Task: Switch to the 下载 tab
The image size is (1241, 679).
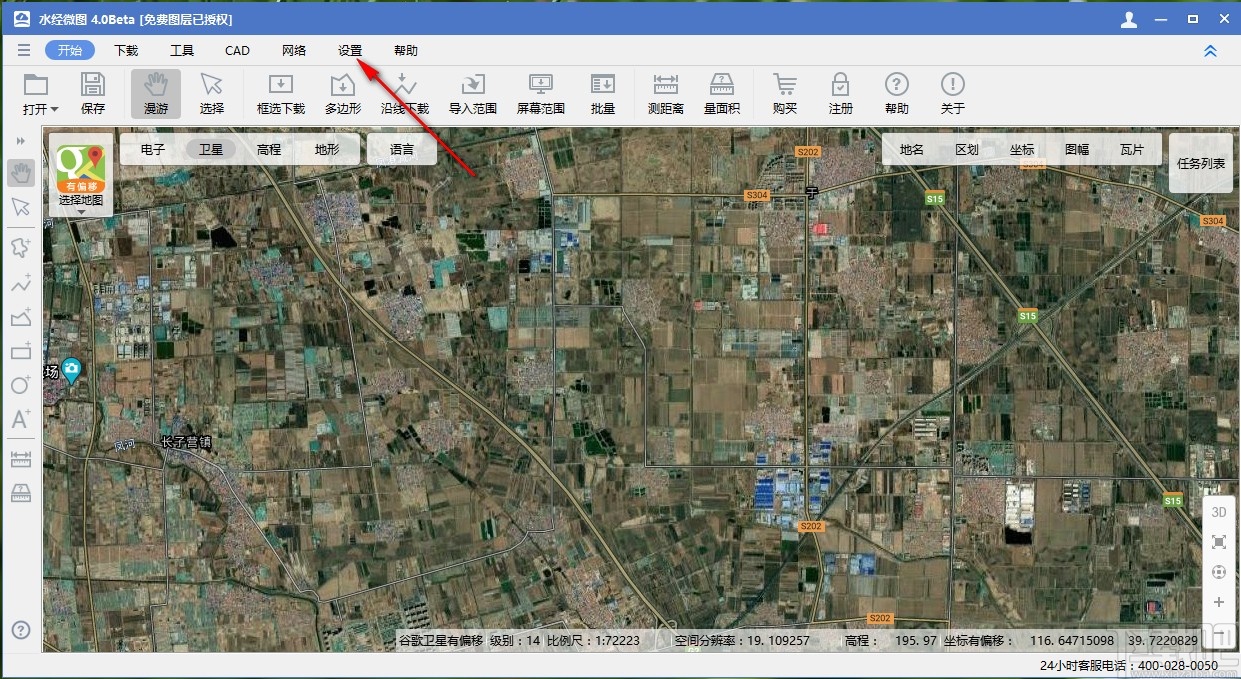Action: tap(126, 50)
